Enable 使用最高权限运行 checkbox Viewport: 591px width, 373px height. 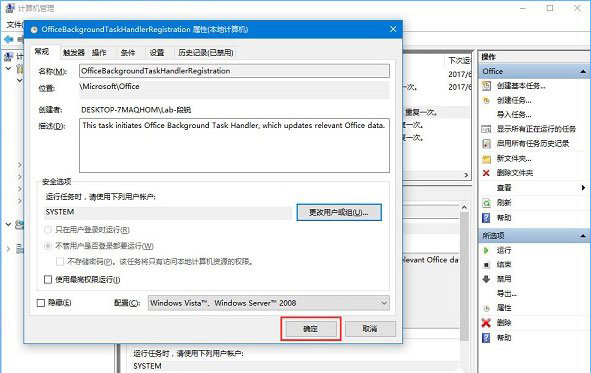pyautogui.click(x=48, y=280)
